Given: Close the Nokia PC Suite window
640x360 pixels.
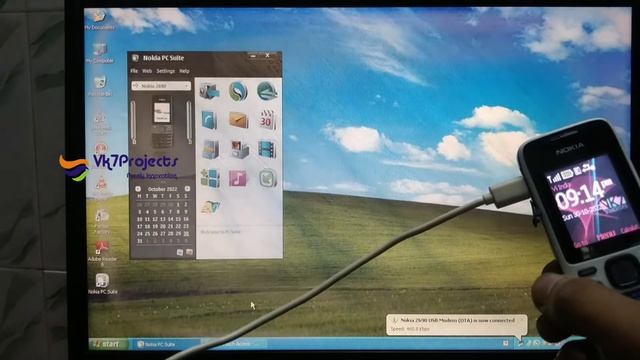Looking at the screenshot, I should [x=267, y=56].
